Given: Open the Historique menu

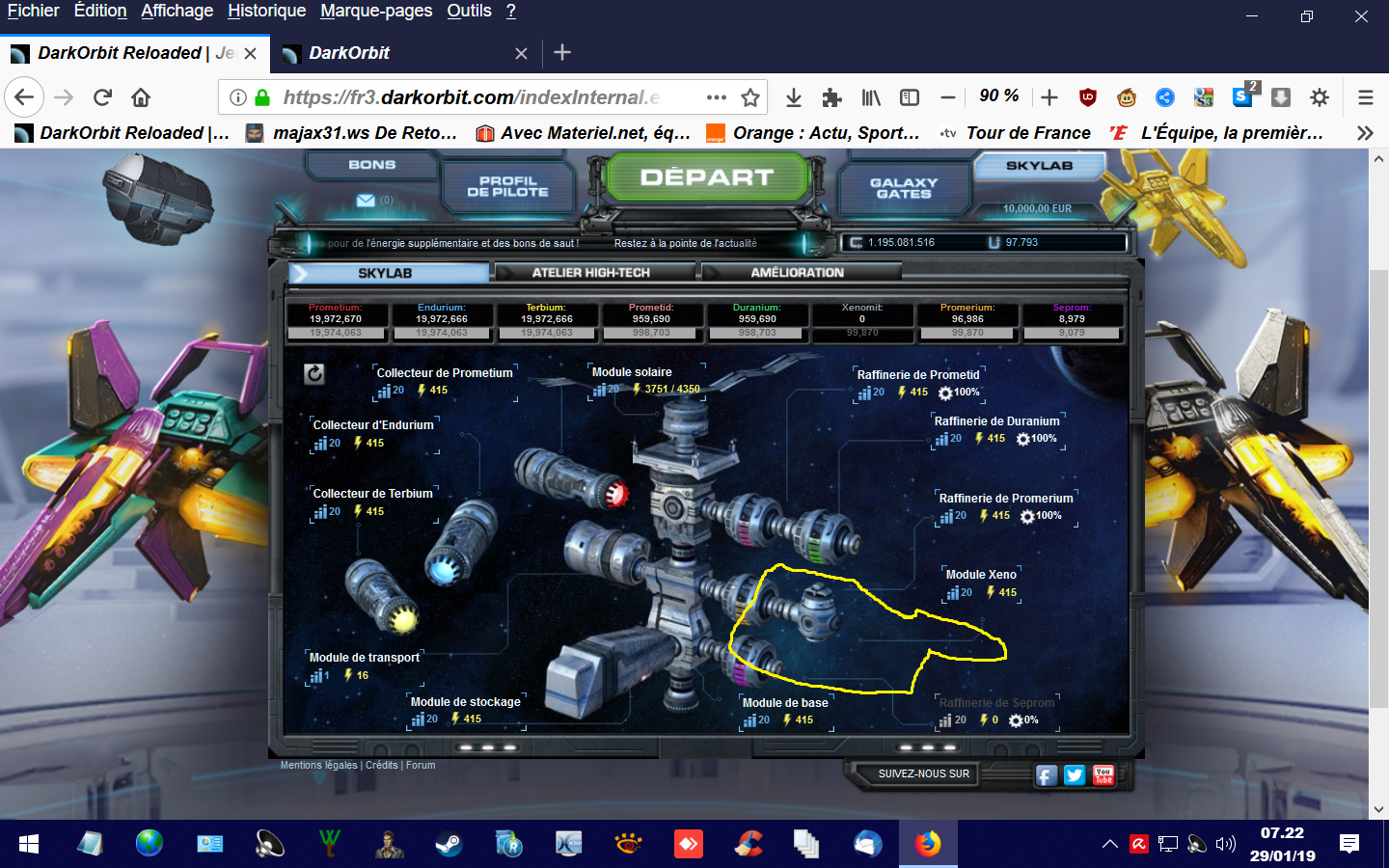Looking at the screenshot, I should (x=267, y=11).
